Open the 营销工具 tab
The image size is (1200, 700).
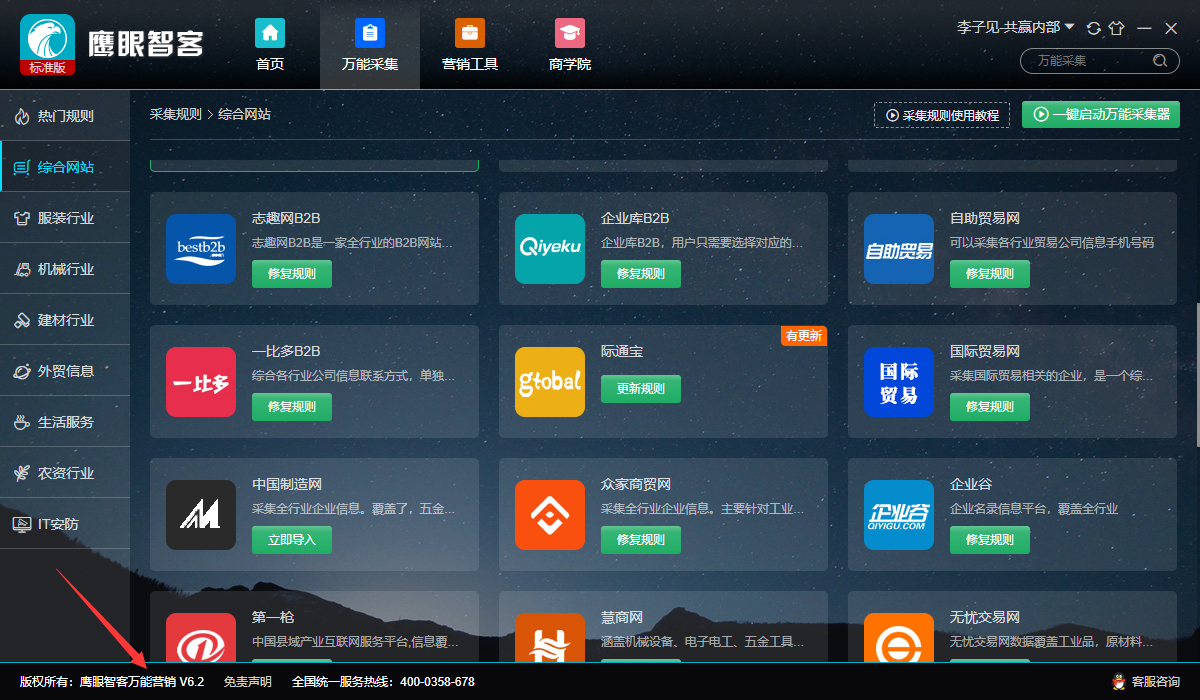(470, 45)
